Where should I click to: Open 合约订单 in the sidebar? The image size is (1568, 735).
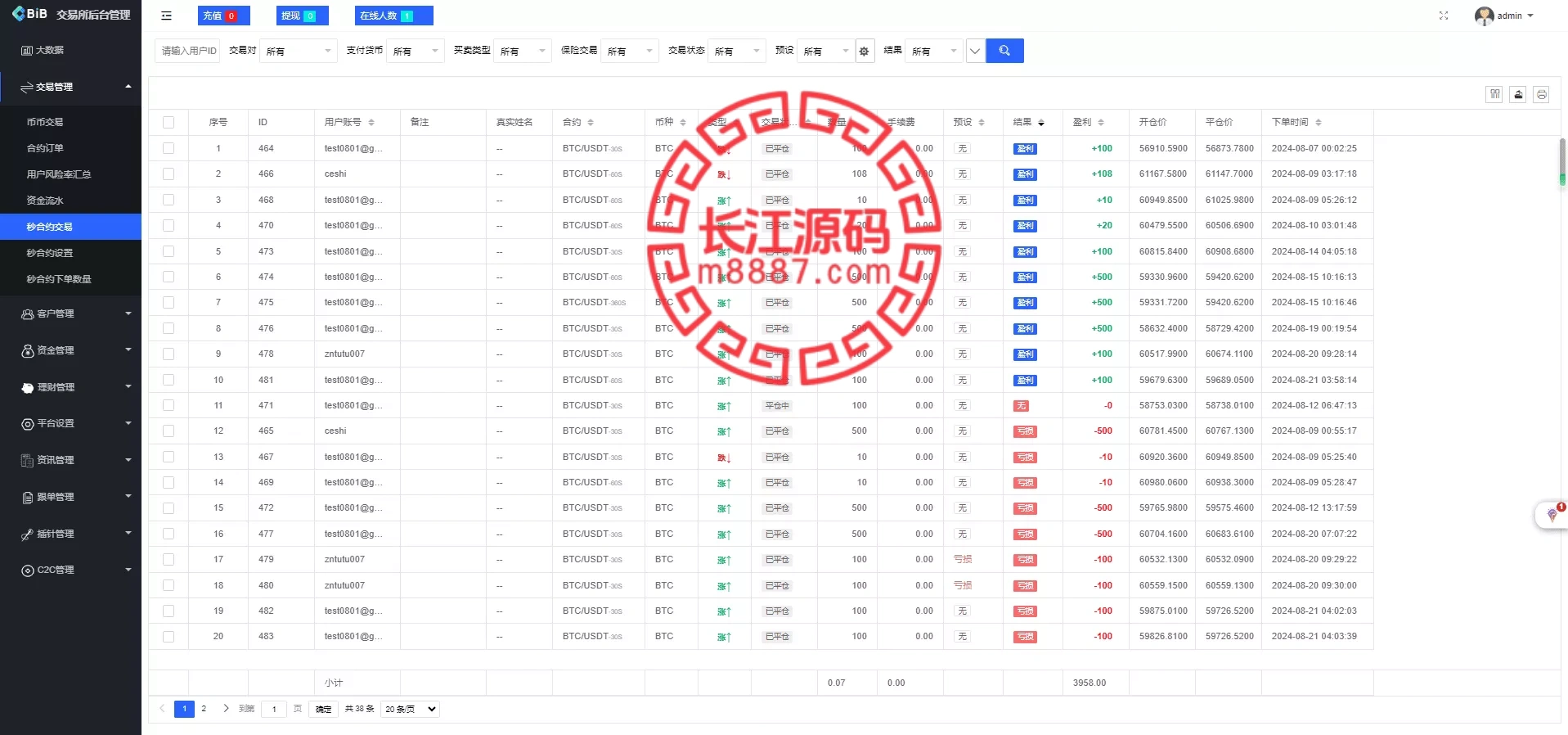70,148
